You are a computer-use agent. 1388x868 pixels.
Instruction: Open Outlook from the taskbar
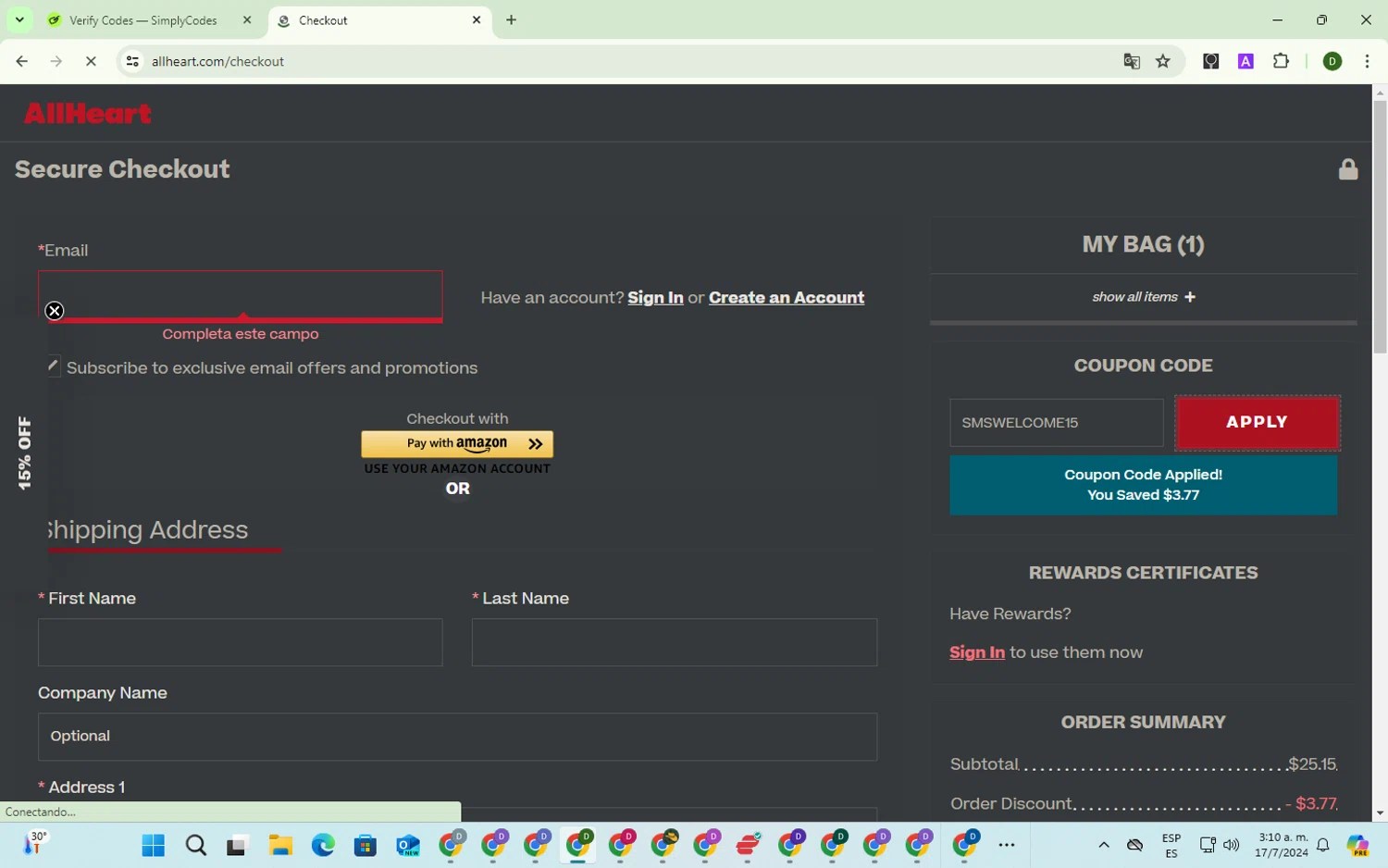(x=408, y=845)
